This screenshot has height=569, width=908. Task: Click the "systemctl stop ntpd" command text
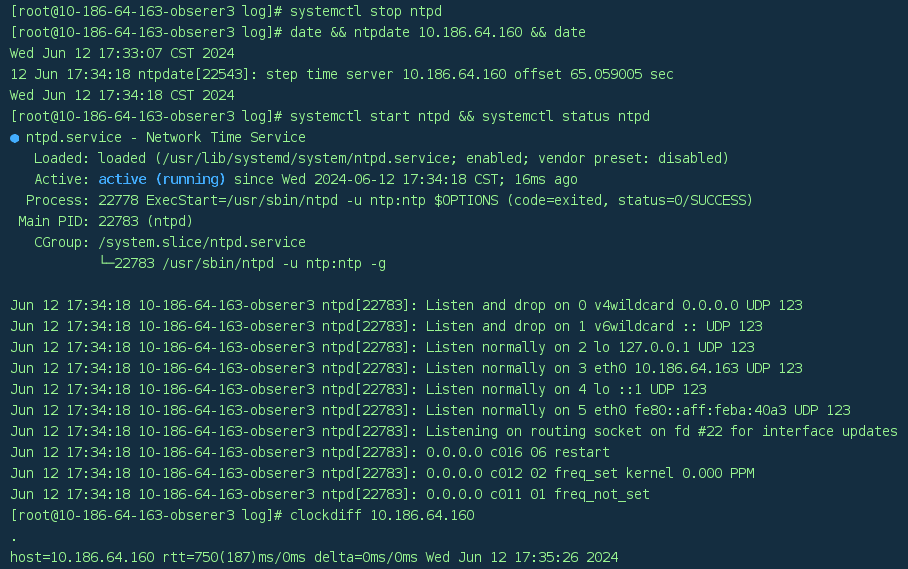pos(365,11)
